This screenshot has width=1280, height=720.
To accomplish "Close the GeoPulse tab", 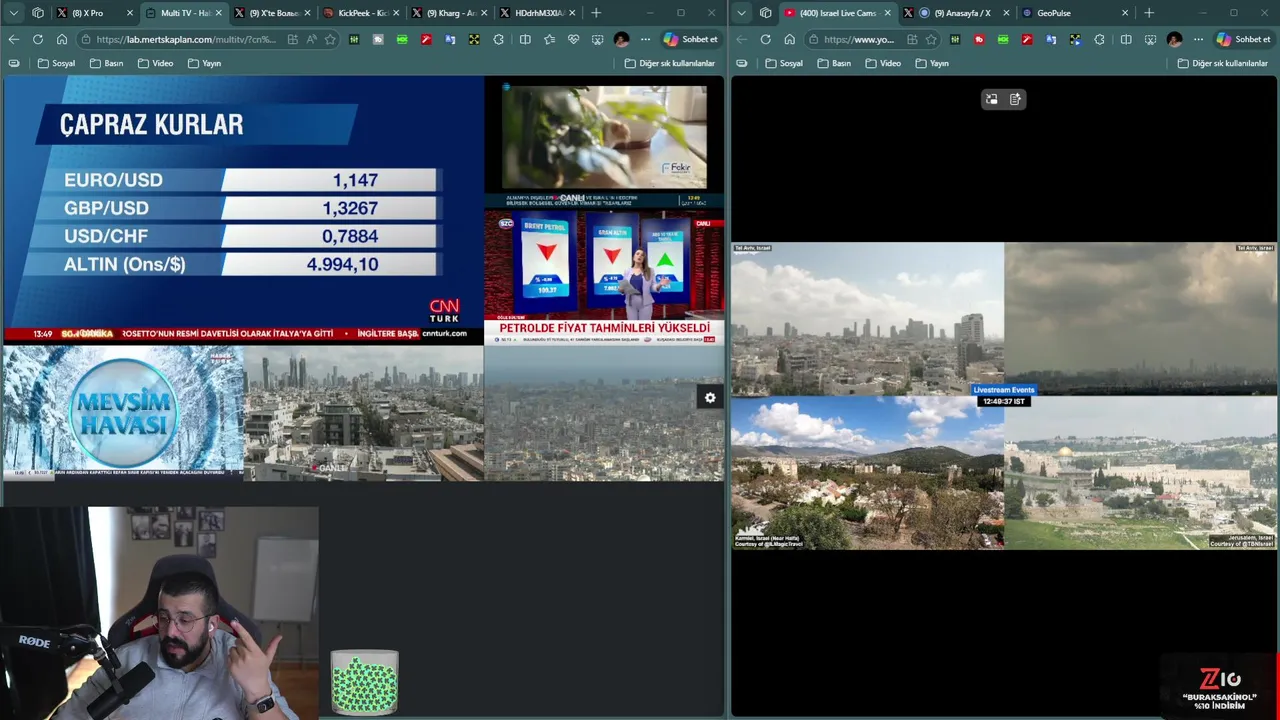I will pyautogui.click(x=1125, y=13).
